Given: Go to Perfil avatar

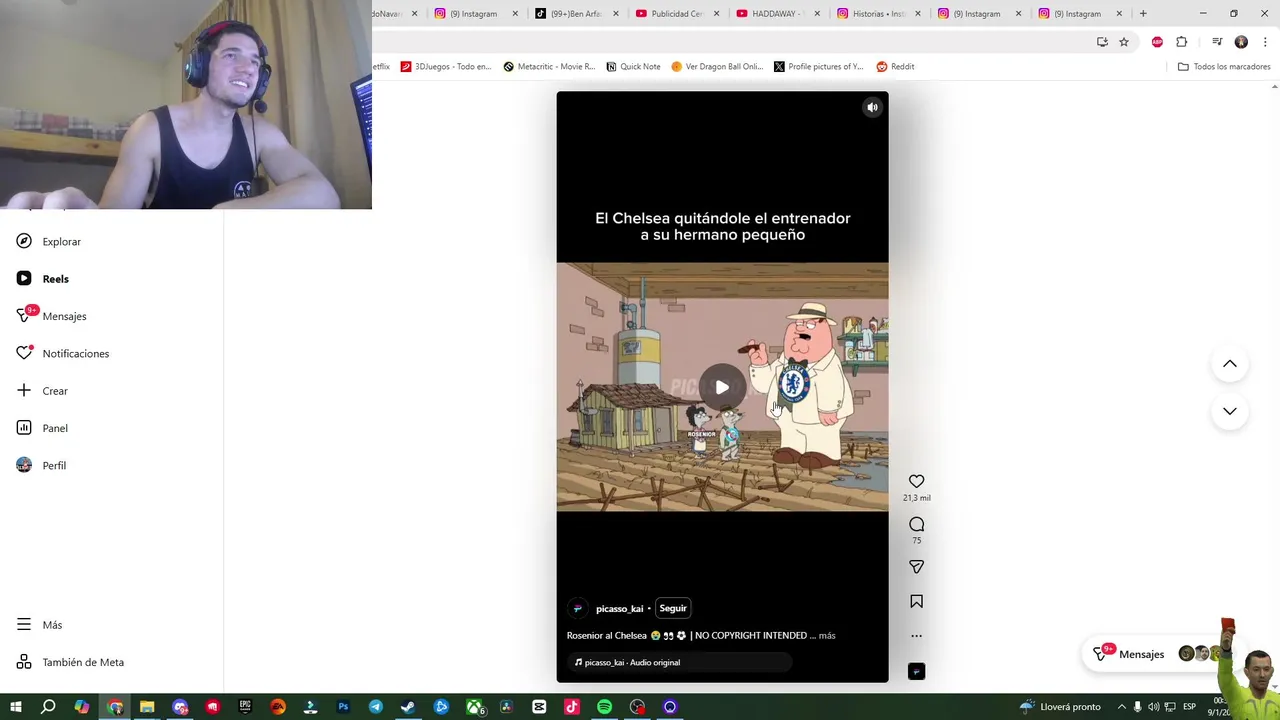Looking at the screenshot, I should click(24, 465).
